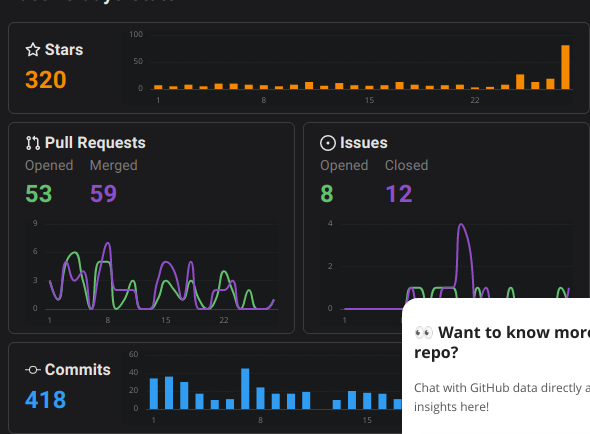The width and height of the screenshot is (590, 434).
Task: Click the Closed label under Issues
Action: pos(407,166)
